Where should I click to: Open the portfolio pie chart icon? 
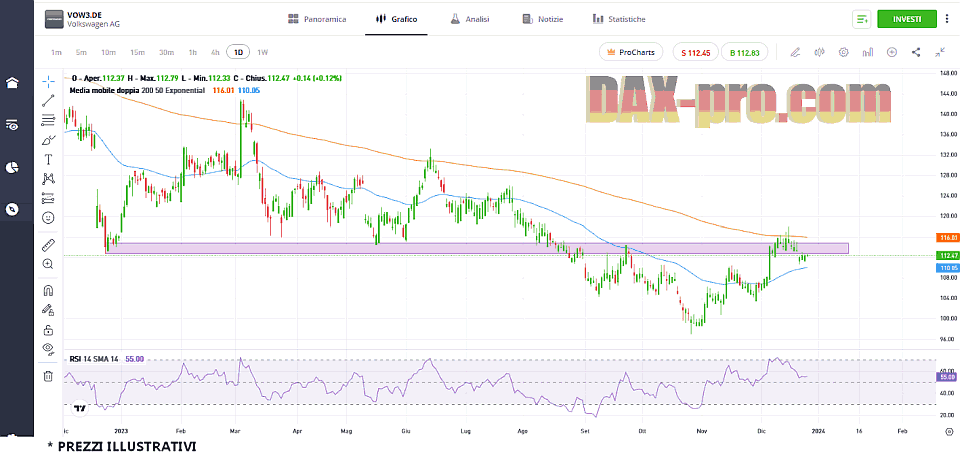[12, 167]
